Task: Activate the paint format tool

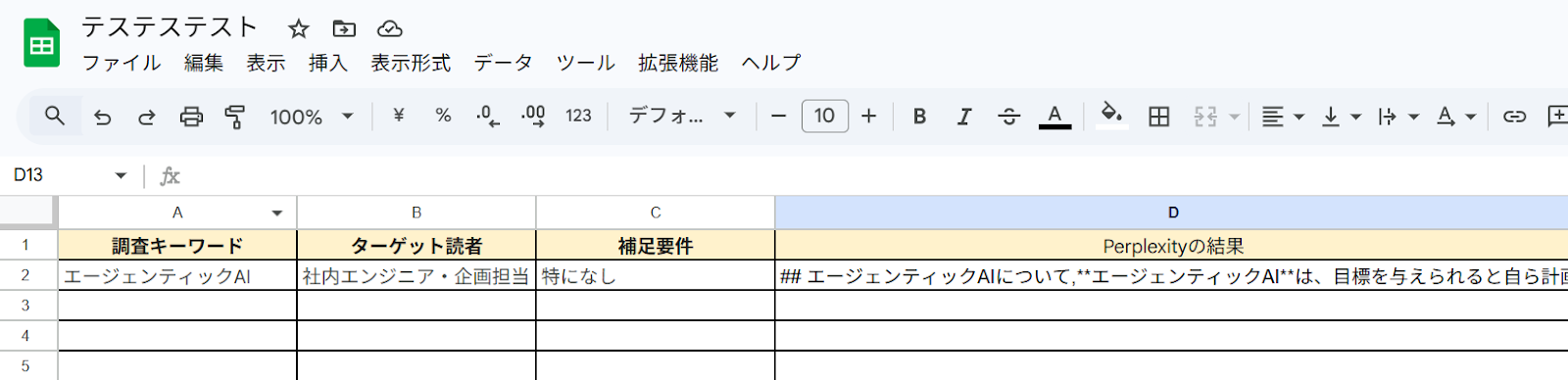Action: point(235,117)
